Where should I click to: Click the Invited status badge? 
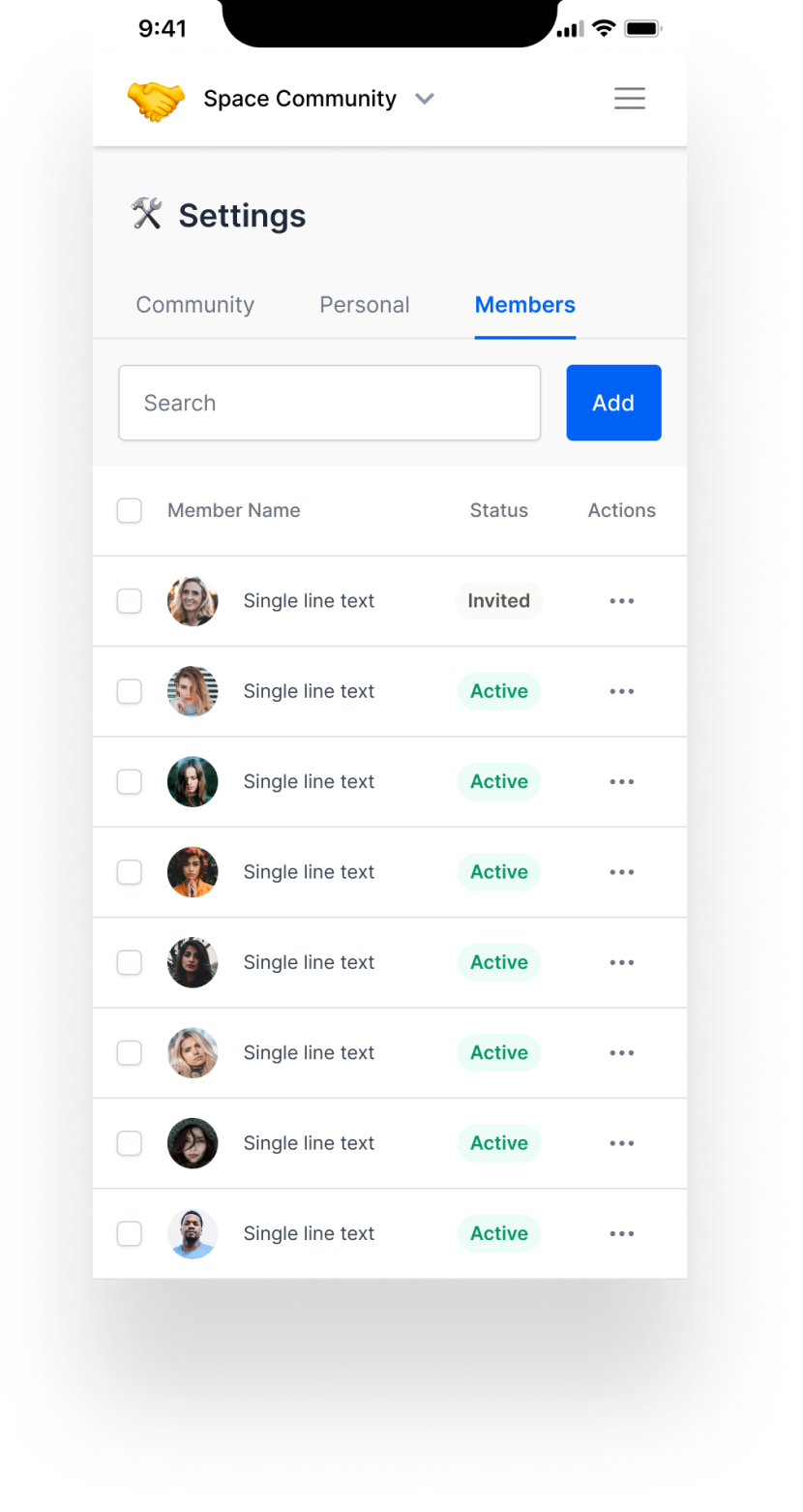(x=498, y=601)
